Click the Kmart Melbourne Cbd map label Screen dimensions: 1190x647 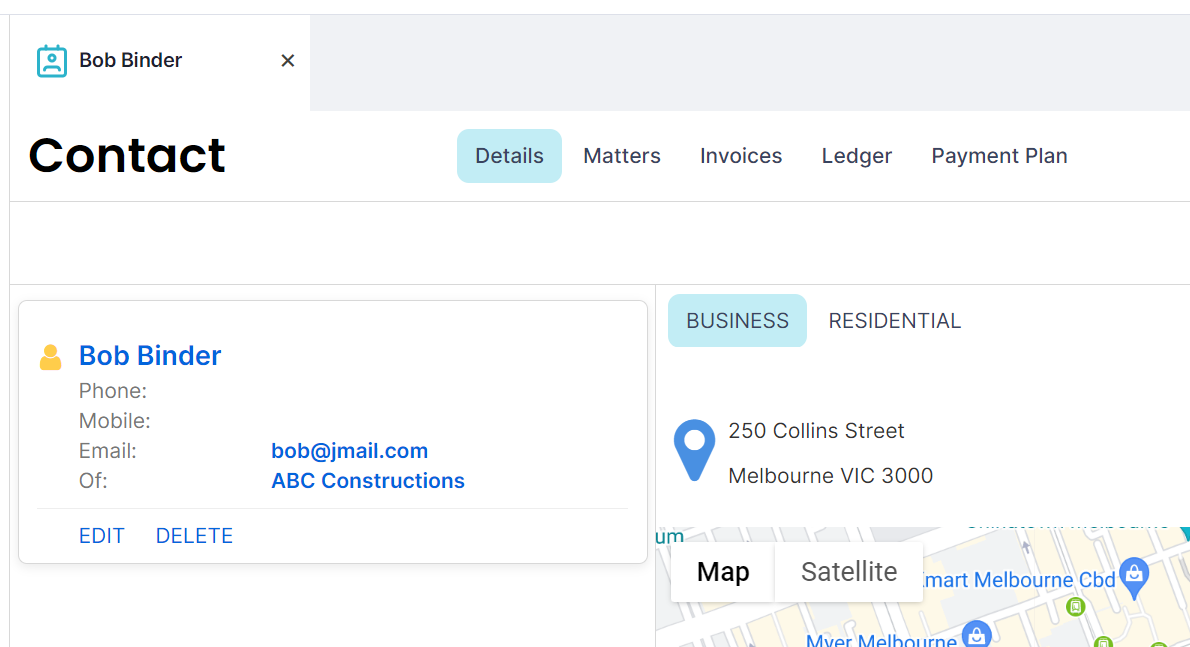1018,580
